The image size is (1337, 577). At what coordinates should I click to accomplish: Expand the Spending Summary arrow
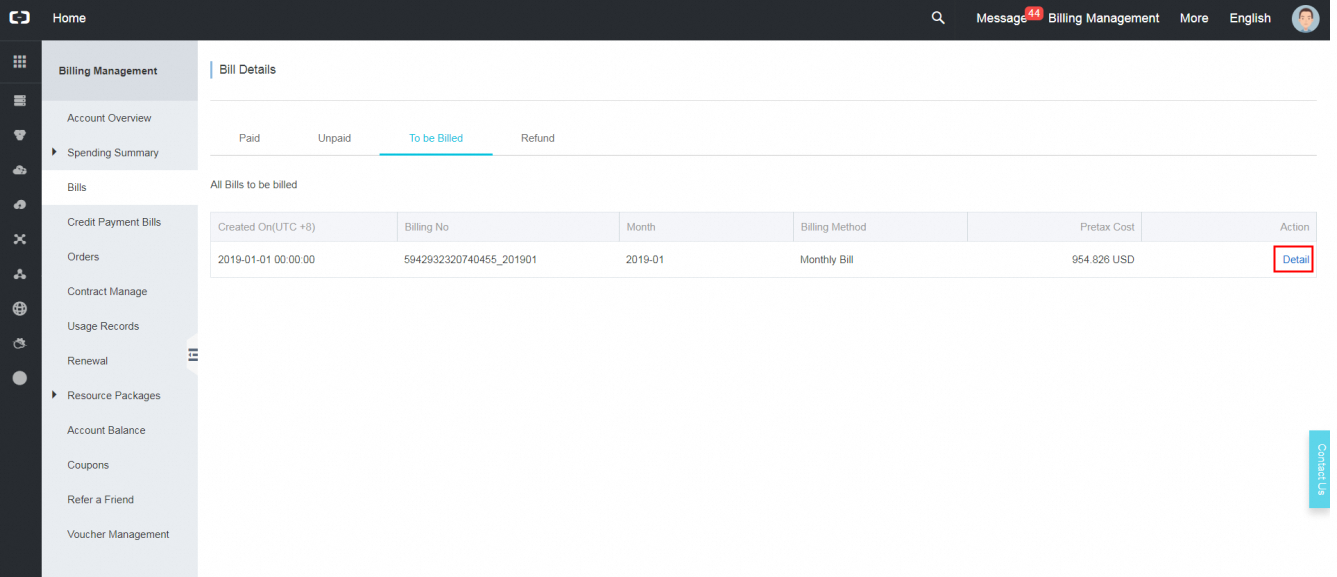tap(54, 152)
